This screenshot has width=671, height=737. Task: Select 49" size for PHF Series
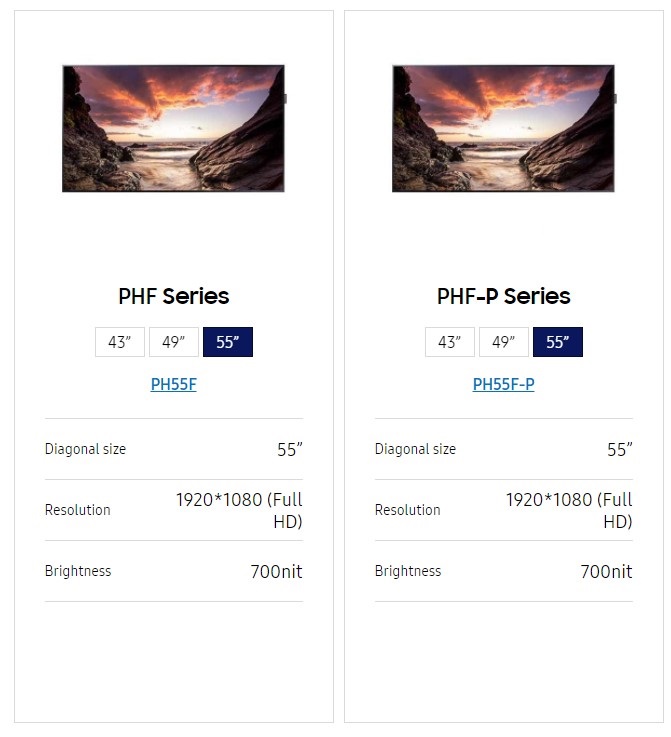[174, 342]
